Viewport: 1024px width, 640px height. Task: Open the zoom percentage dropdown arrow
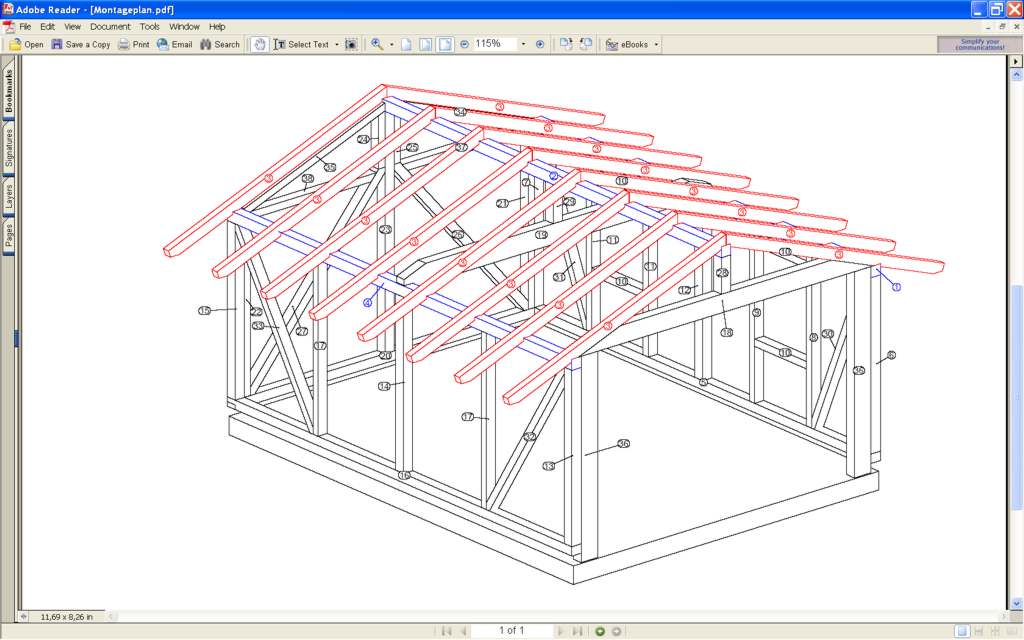pyautogui.click(x=523, y=44)
